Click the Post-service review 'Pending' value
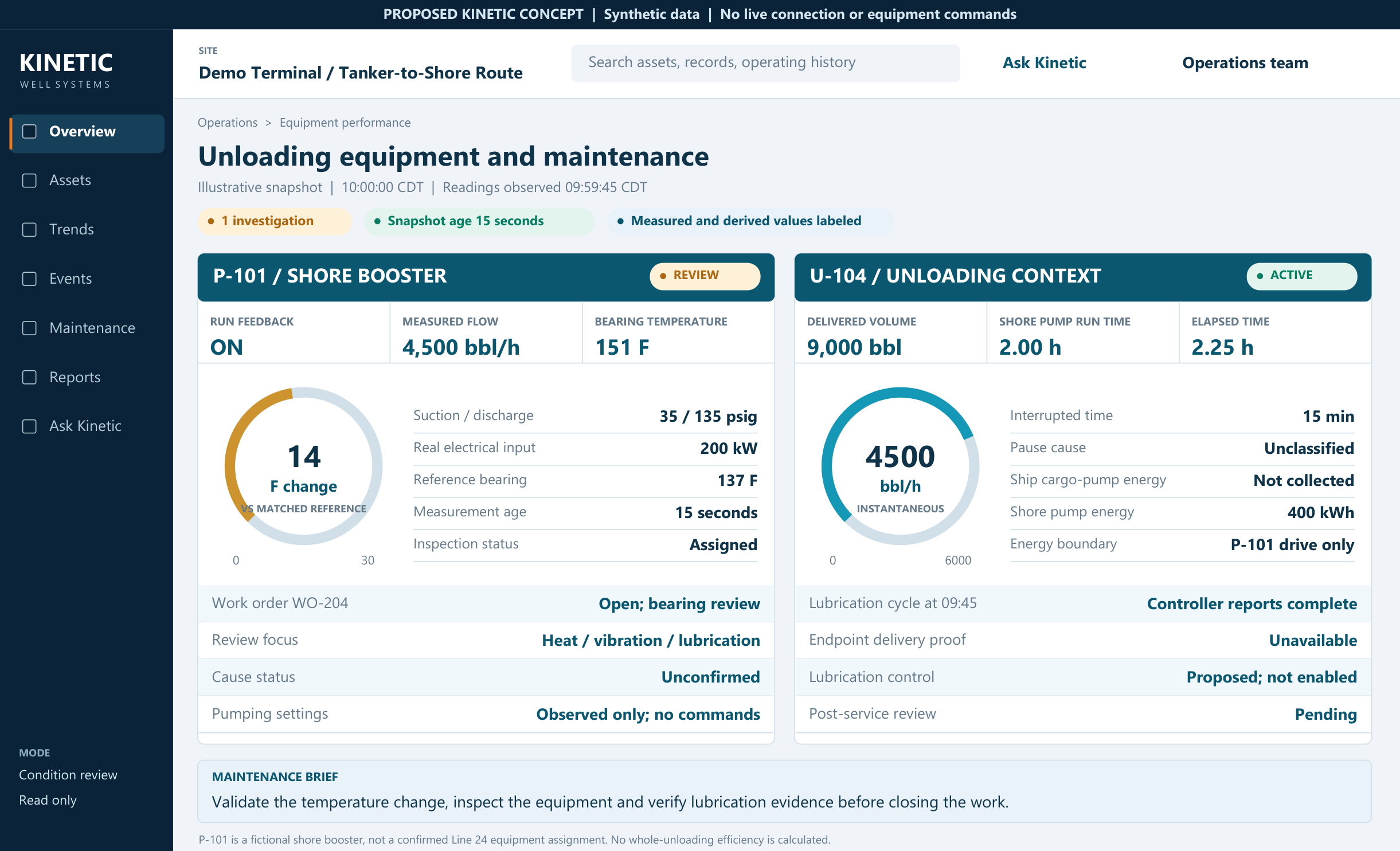1400x851 pixels. click(1325, 714)
